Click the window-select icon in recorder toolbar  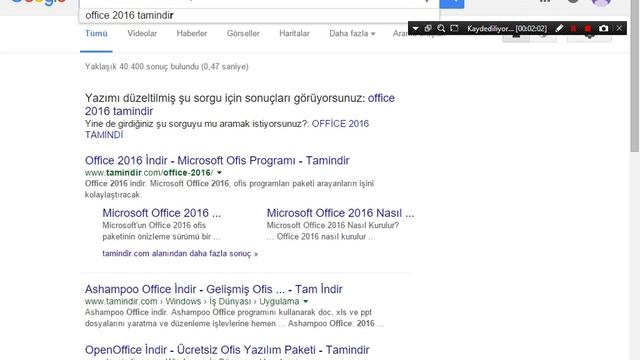[428, 29]
